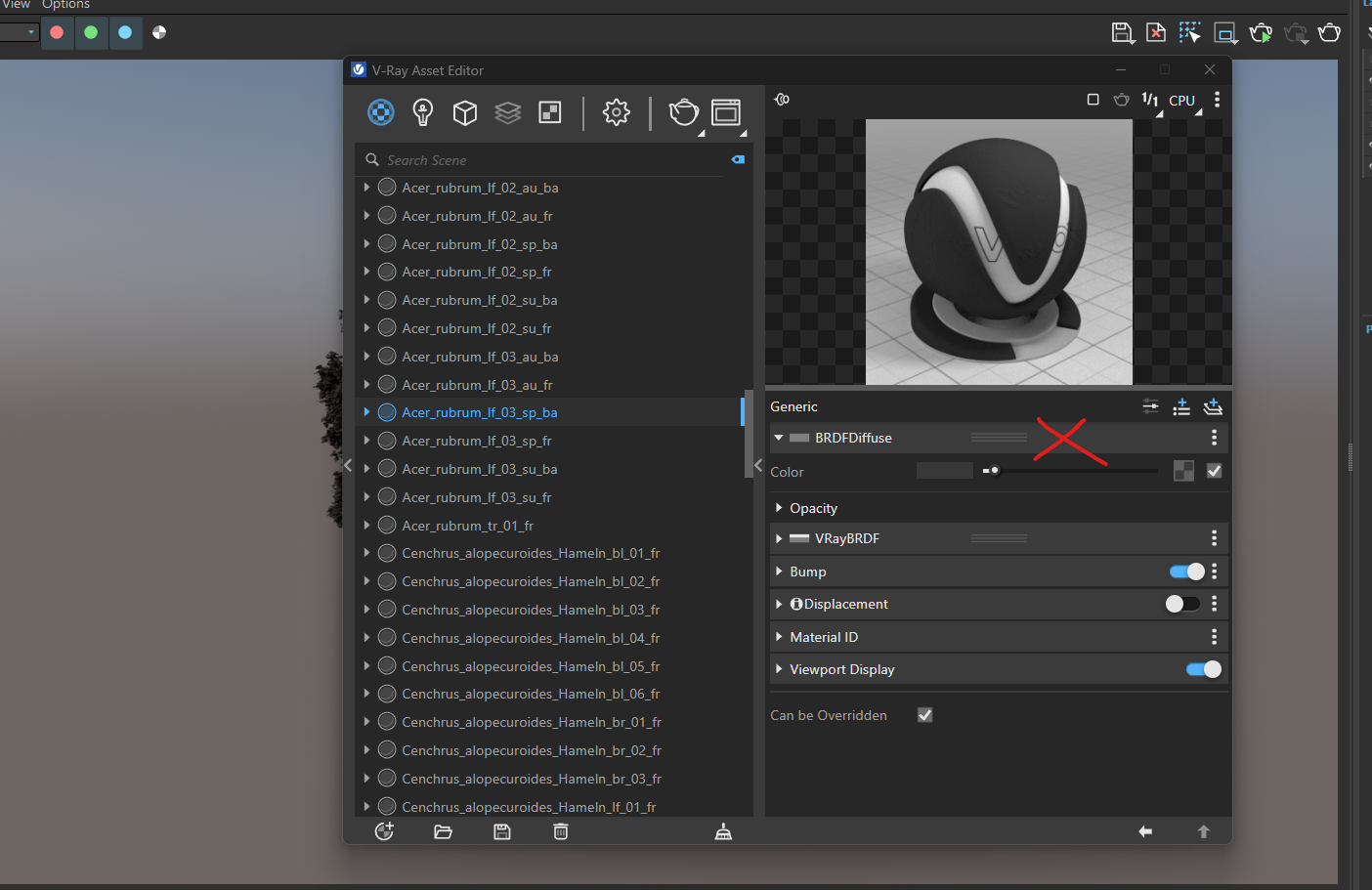
Task: Expand the Displacement section arrow
Action: [x=779, y=604]
